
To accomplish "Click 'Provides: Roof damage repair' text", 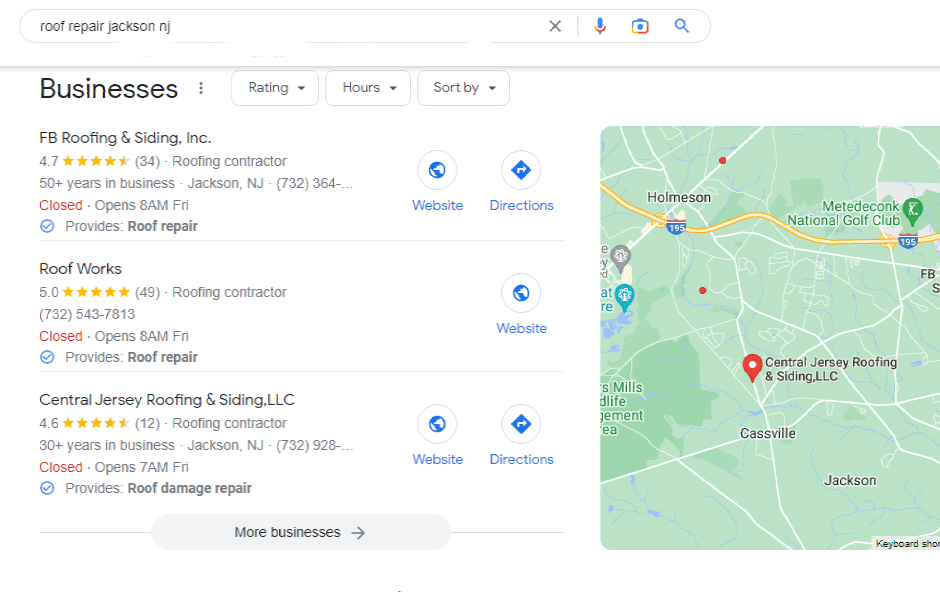I will click(158, 488).
